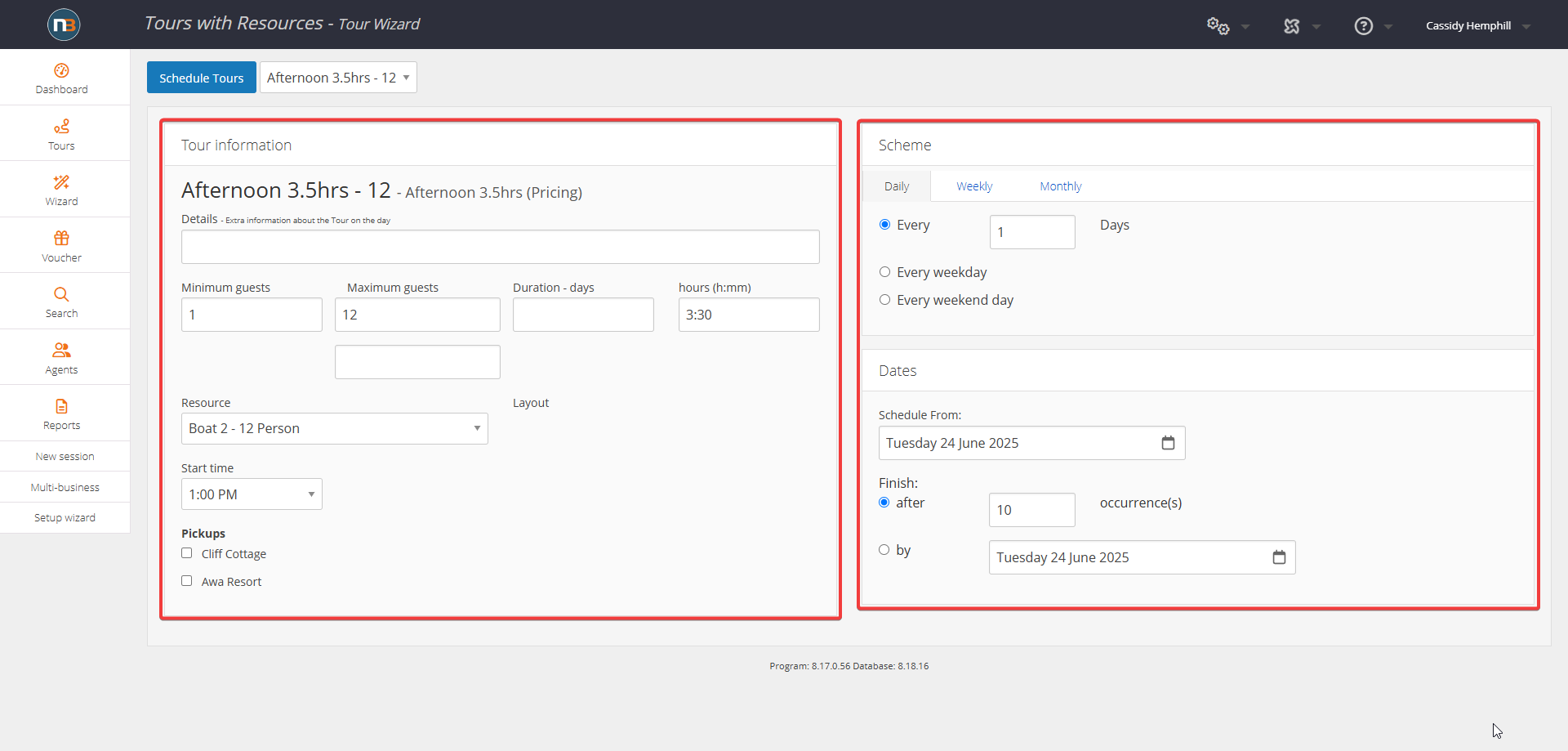Open the Dashboard icon in sidebar

pyautogui.click(x=61, y=70)
